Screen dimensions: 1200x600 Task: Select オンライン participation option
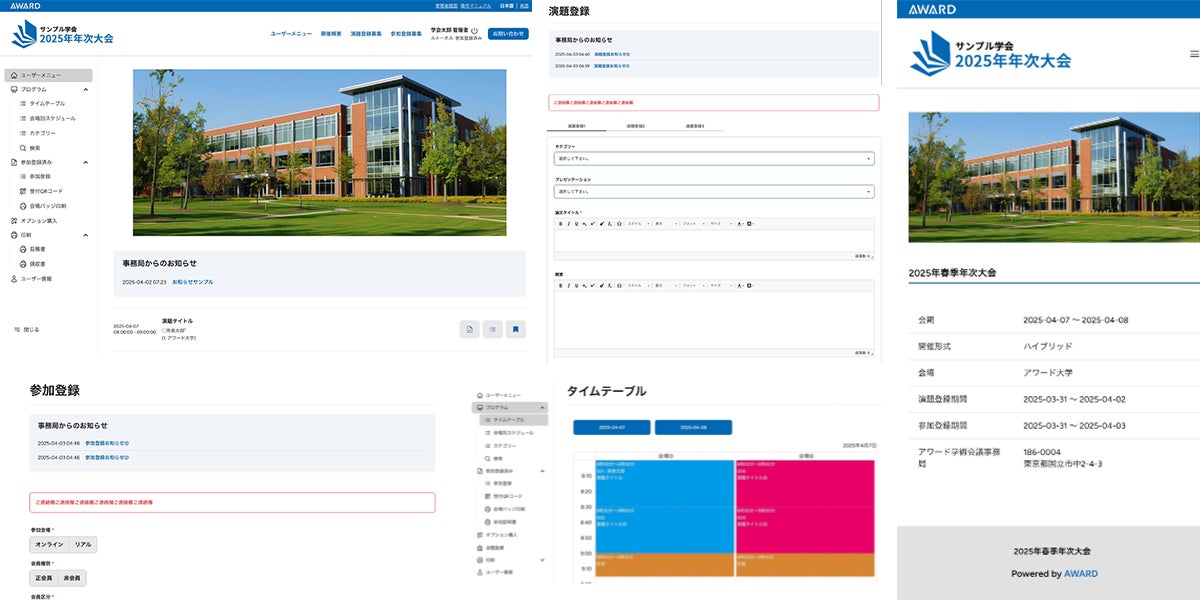49,545
